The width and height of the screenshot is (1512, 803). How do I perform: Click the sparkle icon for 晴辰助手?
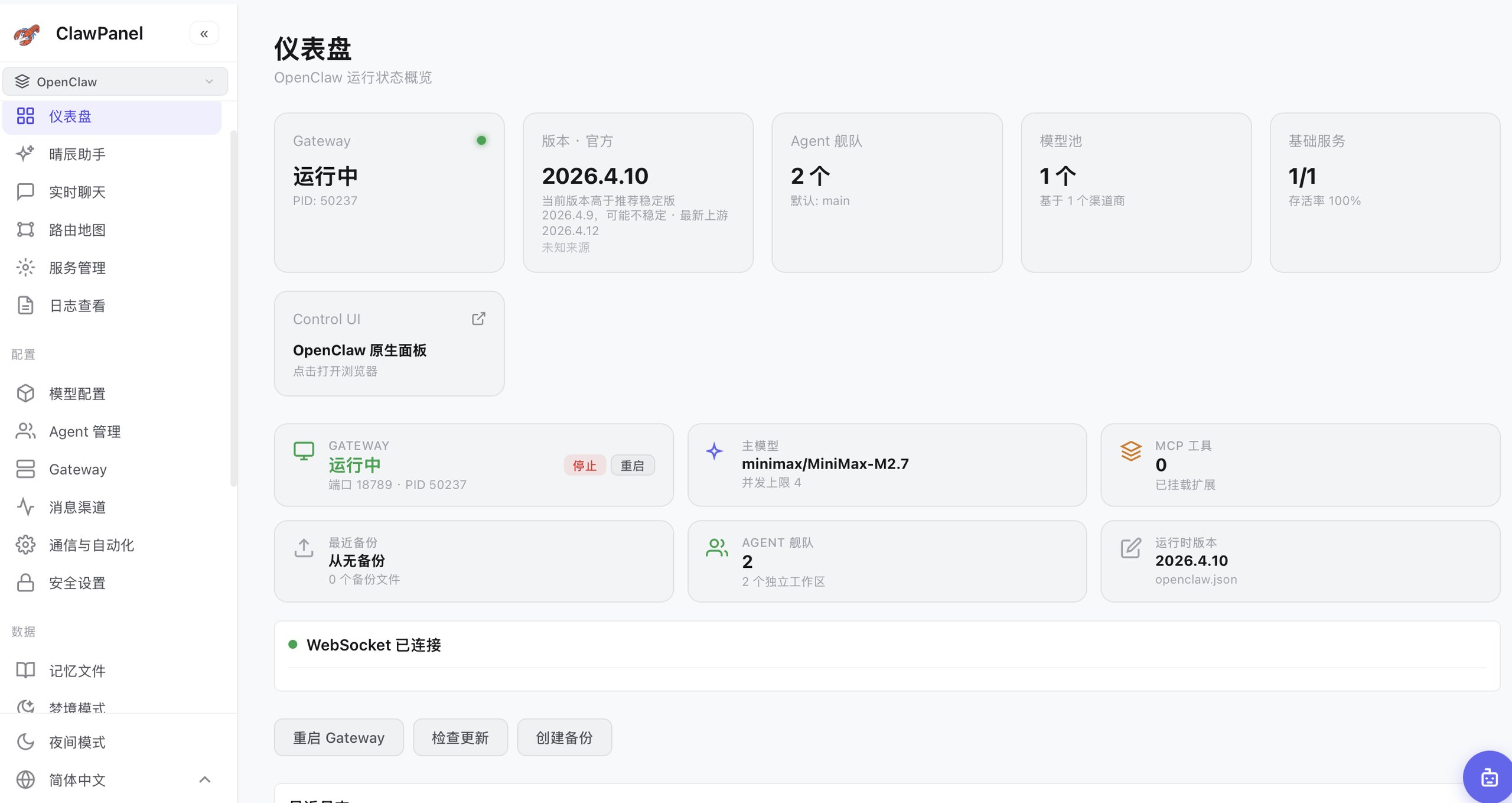(x=25, y=154)
